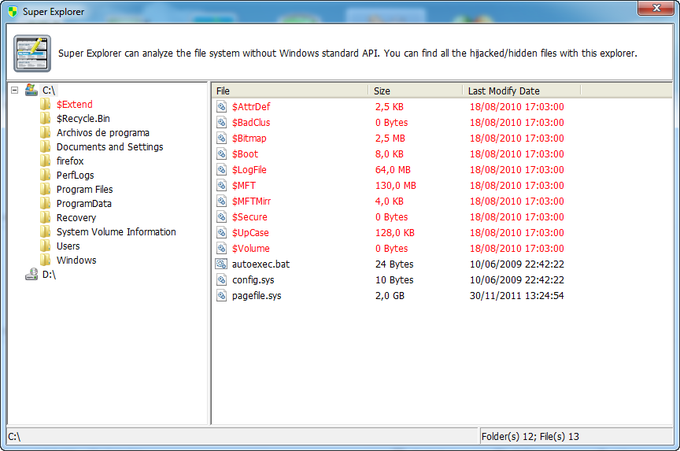The image size is (680, 451).
Task: Click the $Secure file icon
Action: point(222,217)
